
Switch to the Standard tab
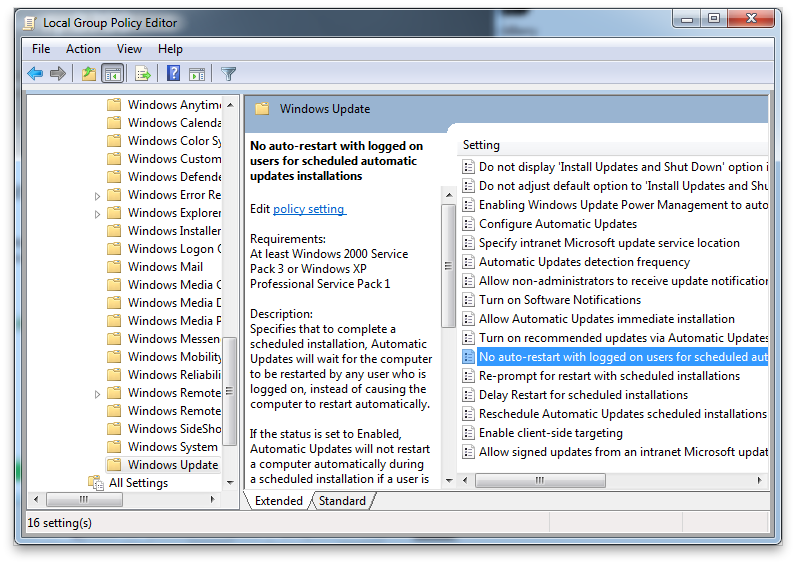(x=342, y=501)
